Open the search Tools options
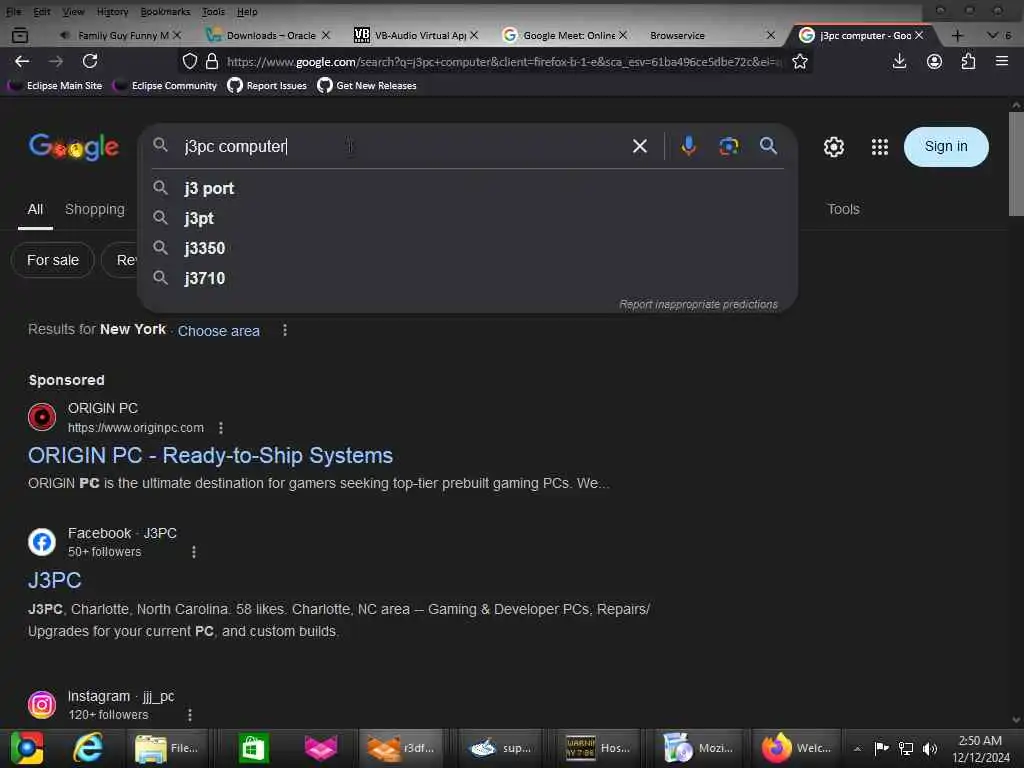 point(843,209)
